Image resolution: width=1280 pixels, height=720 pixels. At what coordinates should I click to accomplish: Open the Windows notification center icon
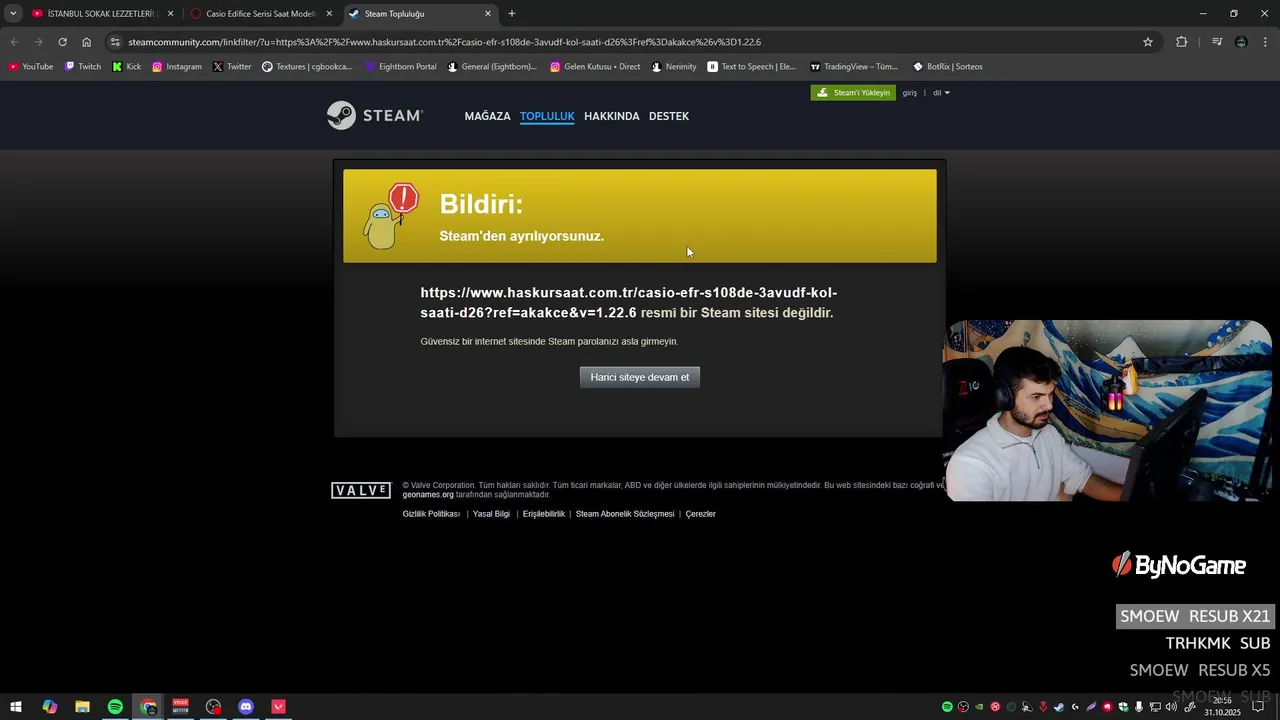coord(1259,707)
